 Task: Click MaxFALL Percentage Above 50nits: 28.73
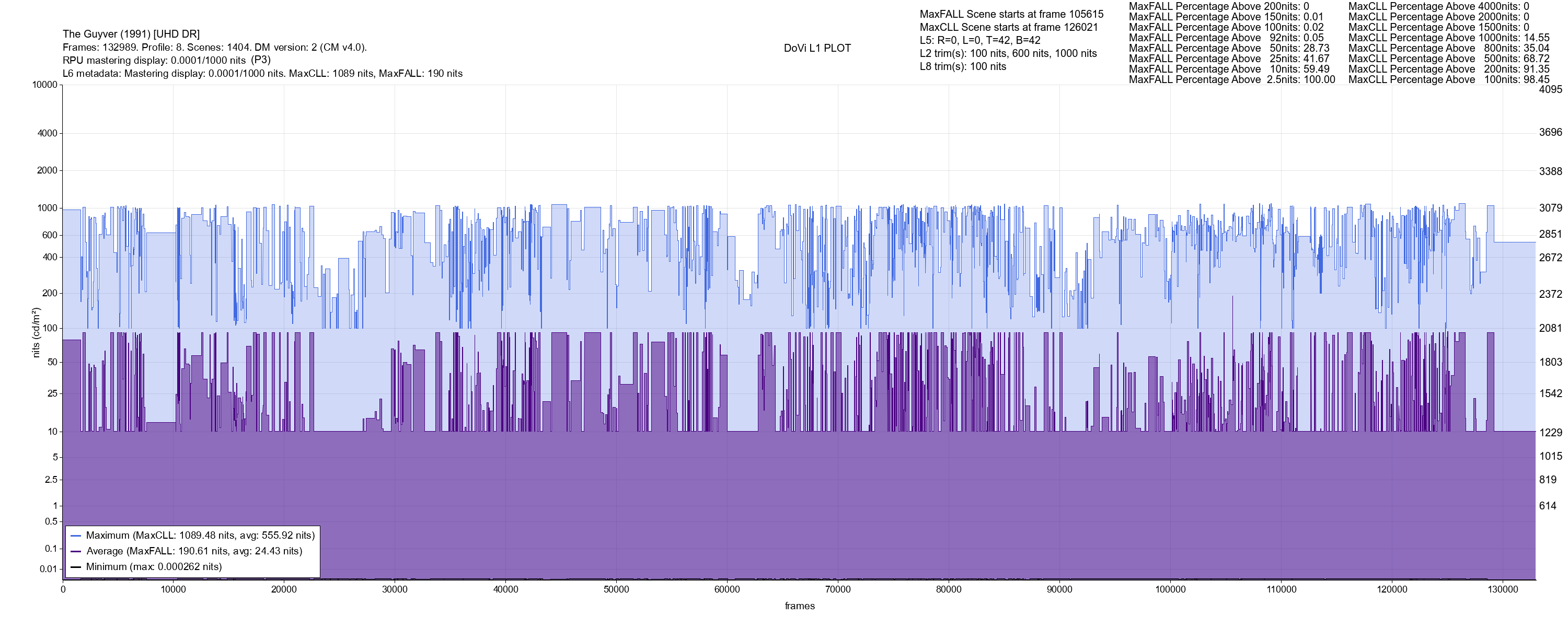click(x=1228, y=48)
